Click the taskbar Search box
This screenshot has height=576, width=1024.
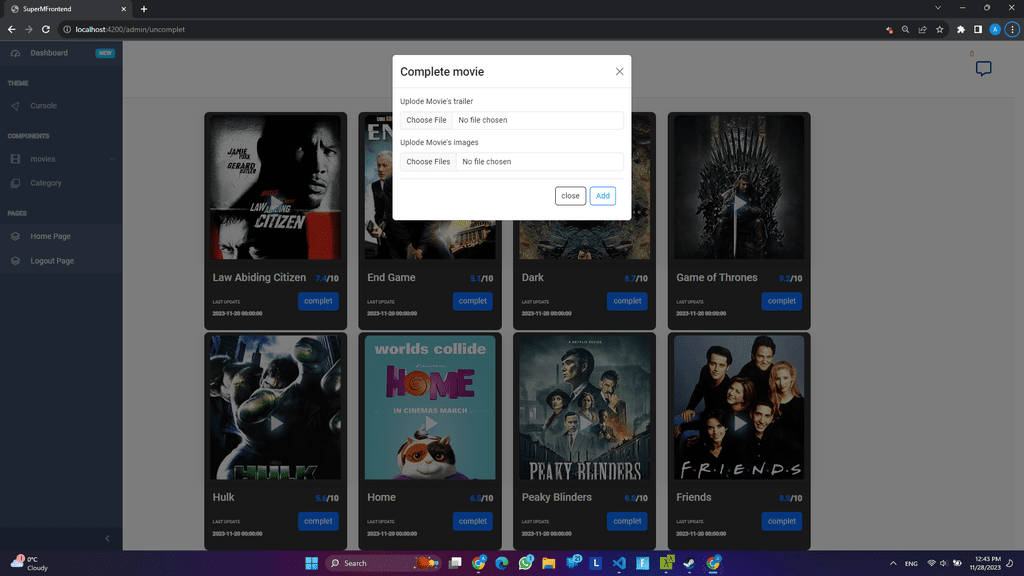coord(382,563)
